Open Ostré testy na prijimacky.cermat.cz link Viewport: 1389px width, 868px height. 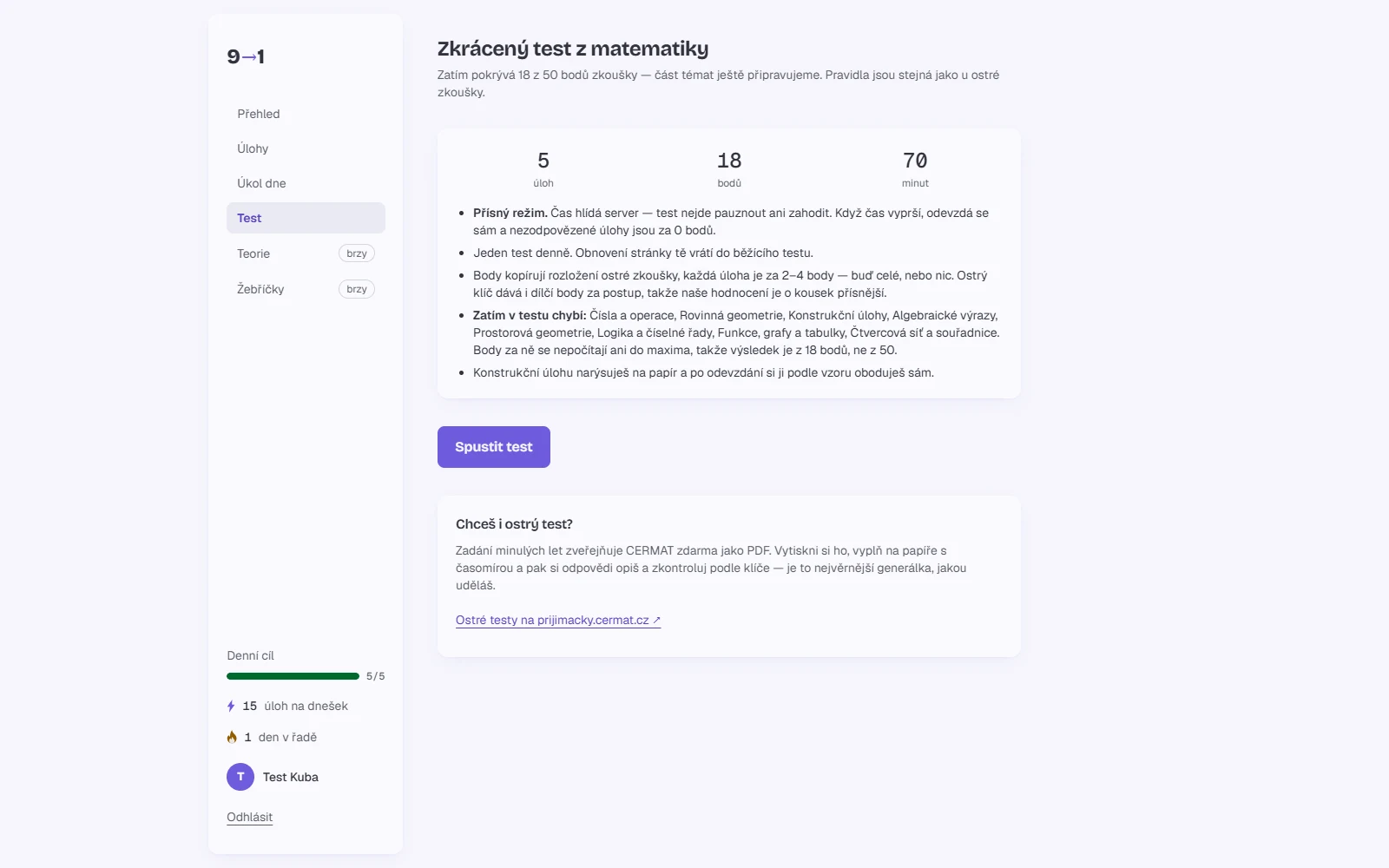(x=558, y=620)
